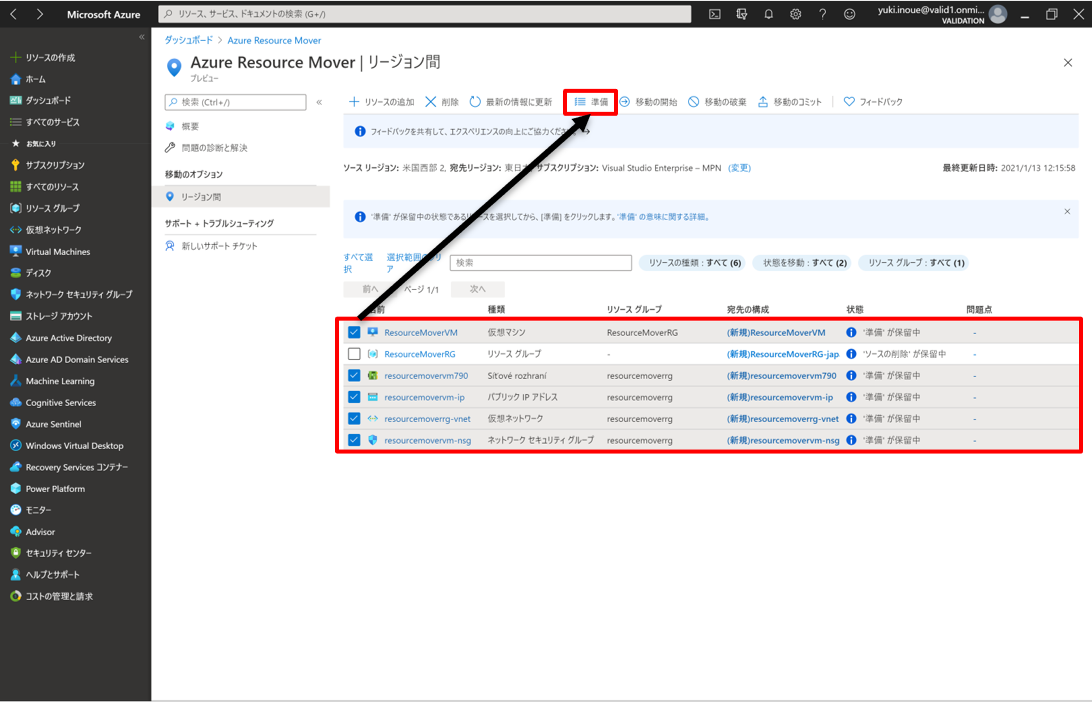
Task: Collapse the Resource Mover menu pane
Action: click(x=319, y=102)
